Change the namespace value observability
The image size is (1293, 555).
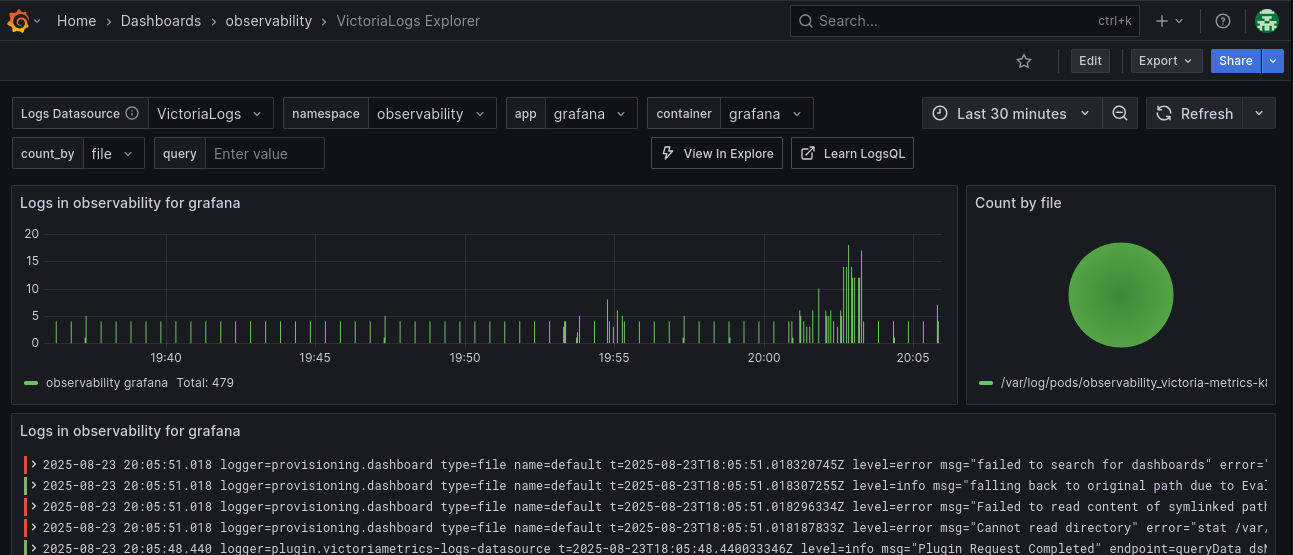[432, 114]
